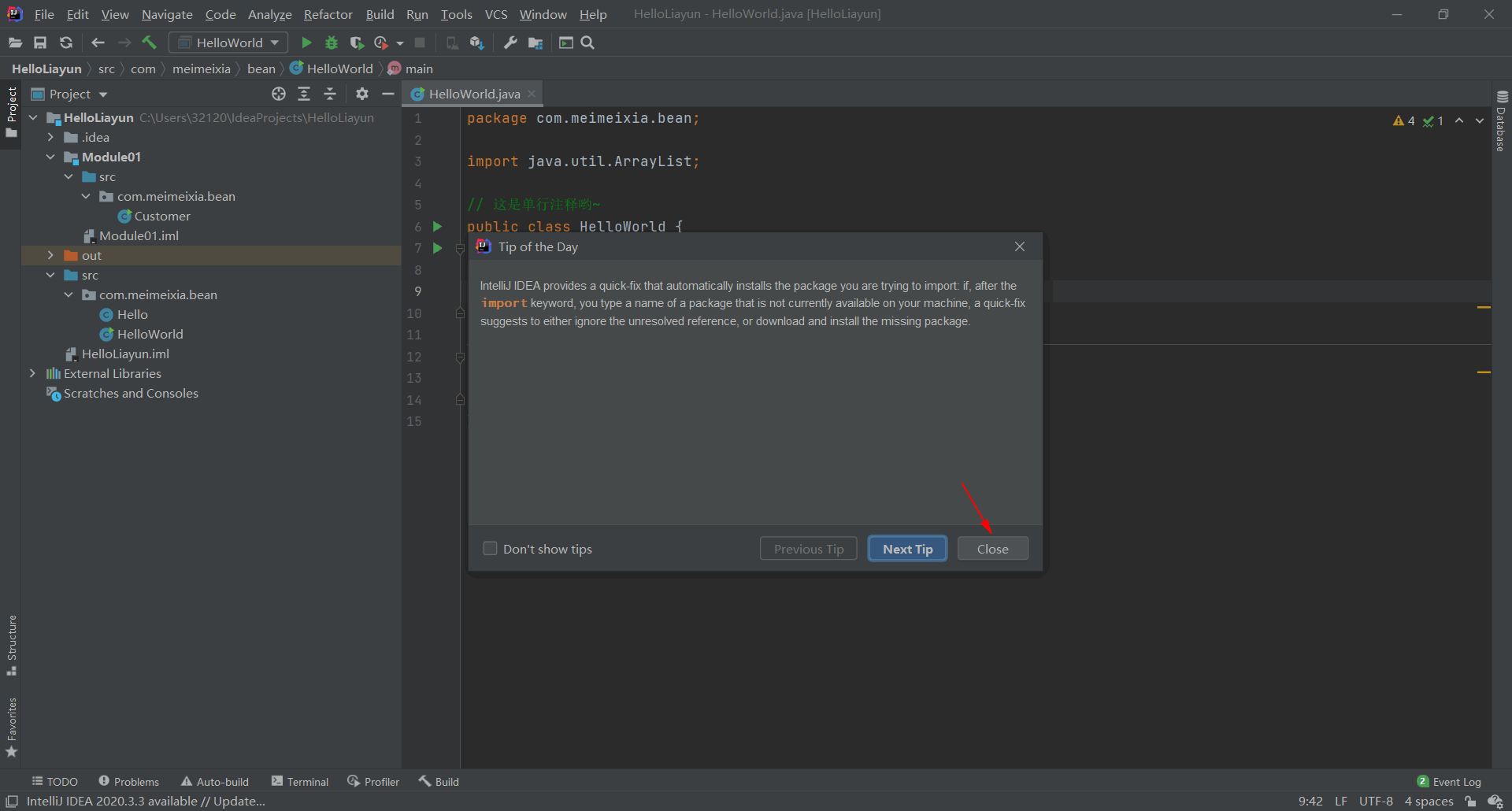Open the Profiler tool tab
1512x811 pixels.
pos(373,781)
